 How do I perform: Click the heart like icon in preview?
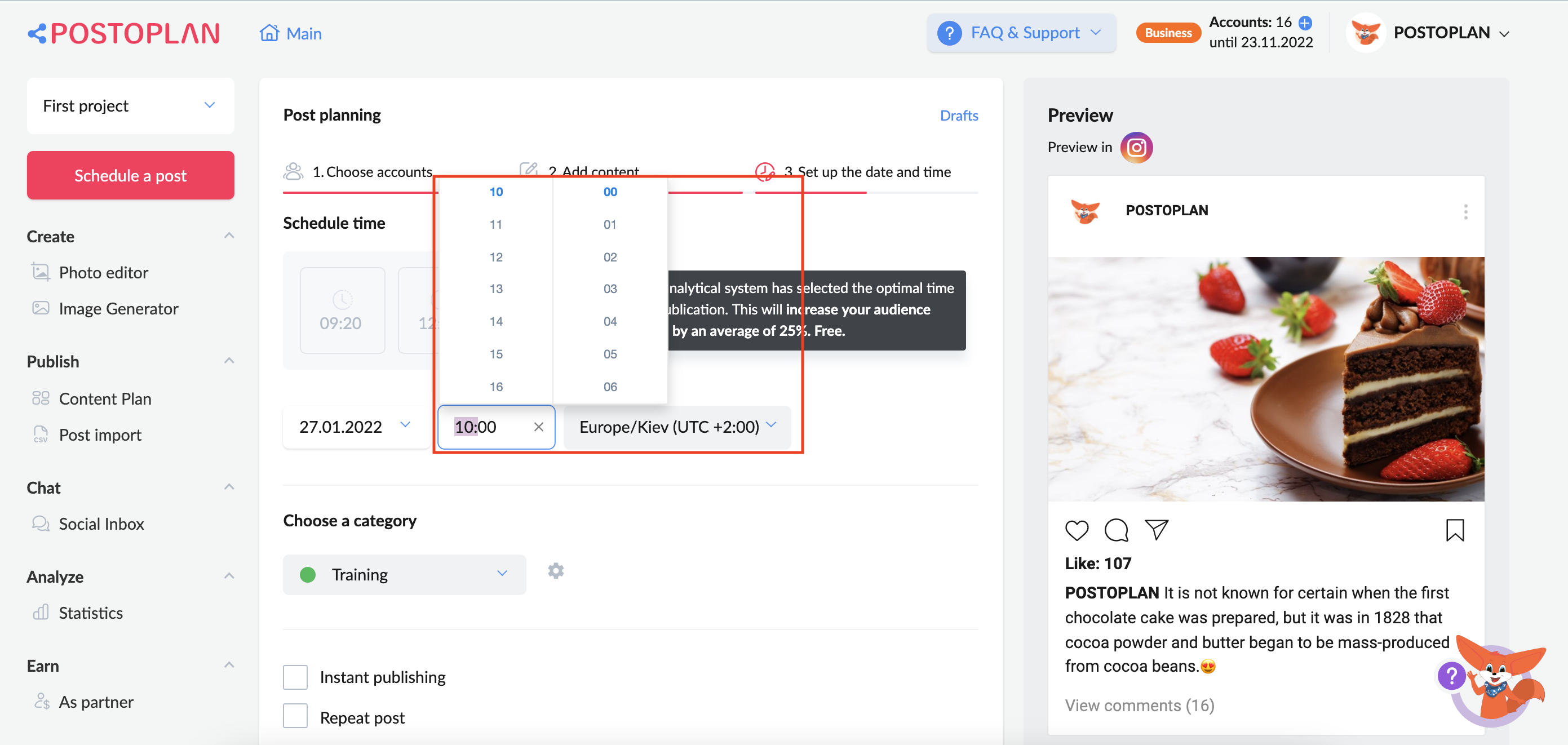pyautogui.click(x=1077, y=530)
